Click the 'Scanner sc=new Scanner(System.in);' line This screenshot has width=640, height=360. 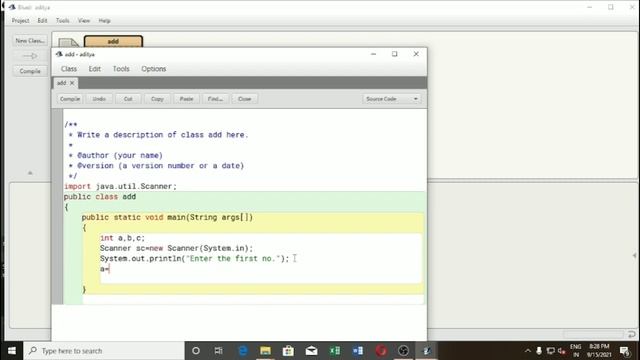tap(176, 248)
